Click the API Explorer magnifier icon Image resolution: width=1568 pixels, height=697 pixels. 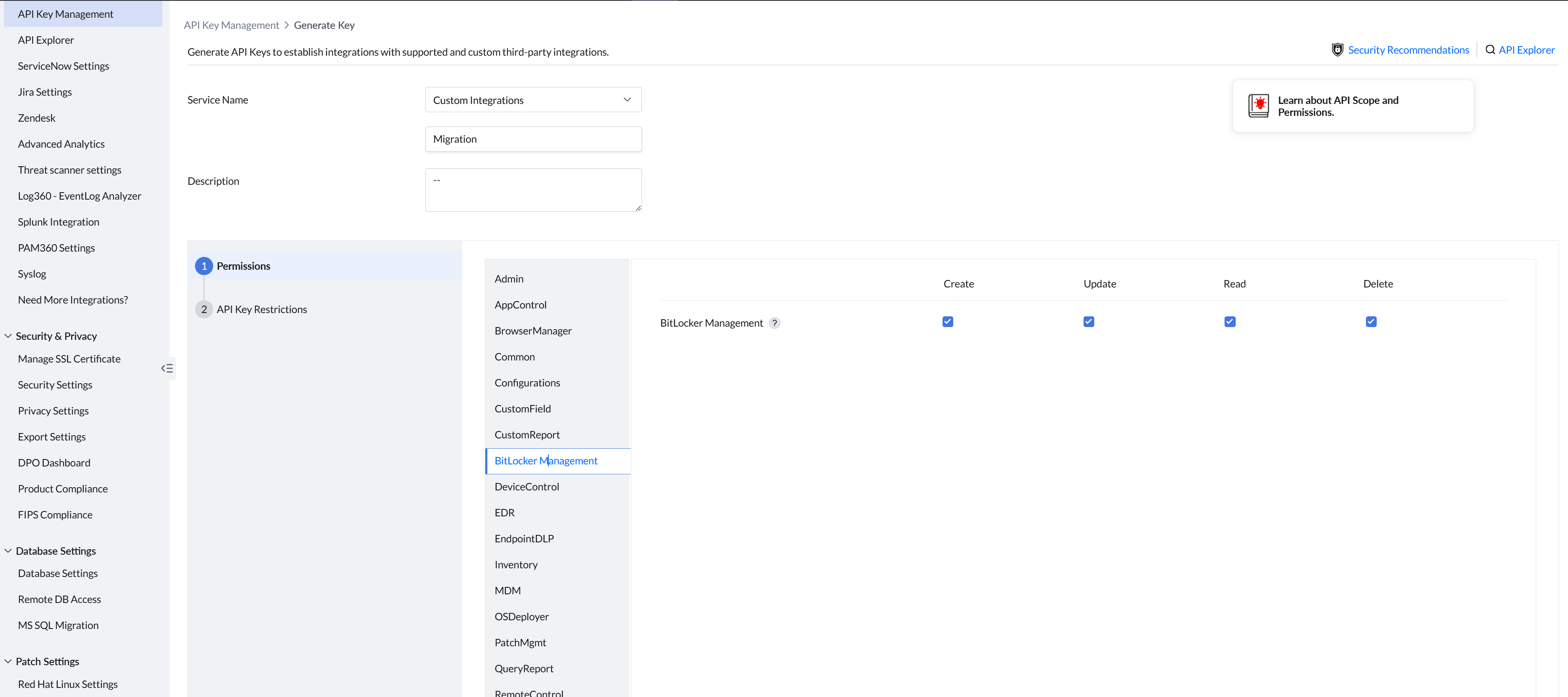point(1490,50)
